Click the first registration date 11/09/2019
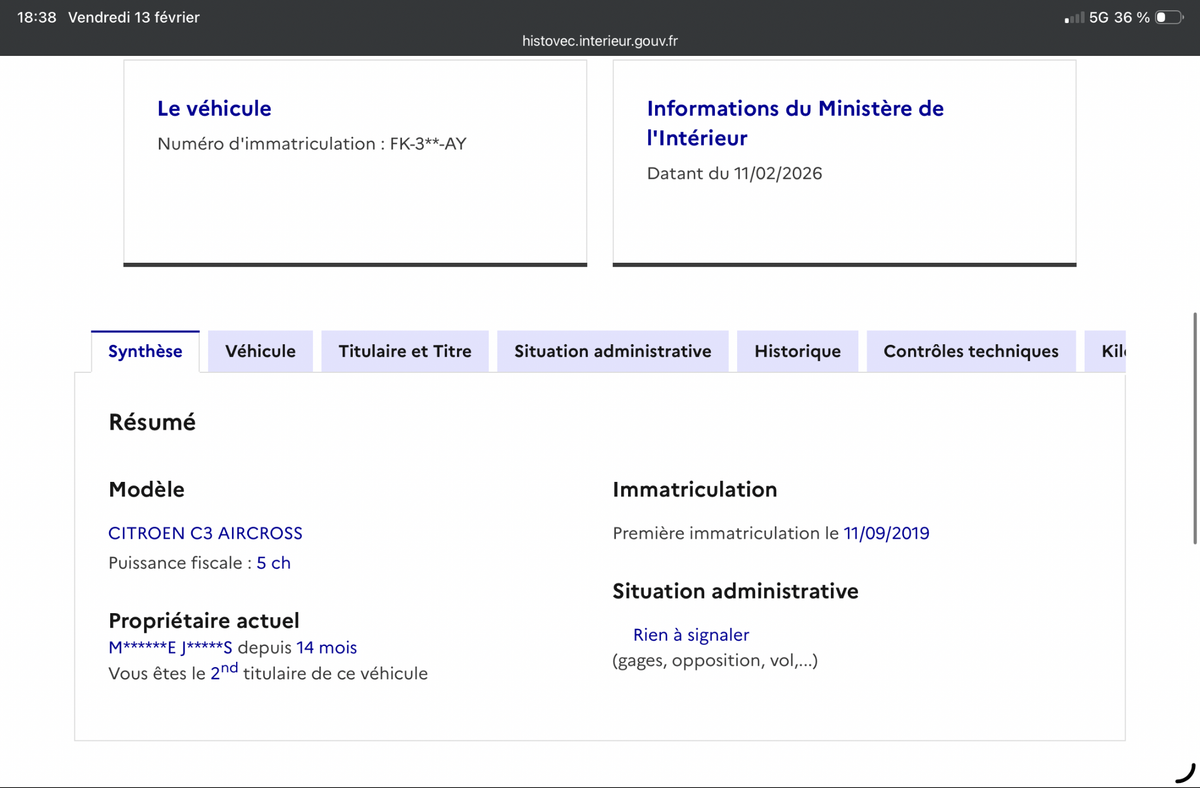 (x=886, y=533)
